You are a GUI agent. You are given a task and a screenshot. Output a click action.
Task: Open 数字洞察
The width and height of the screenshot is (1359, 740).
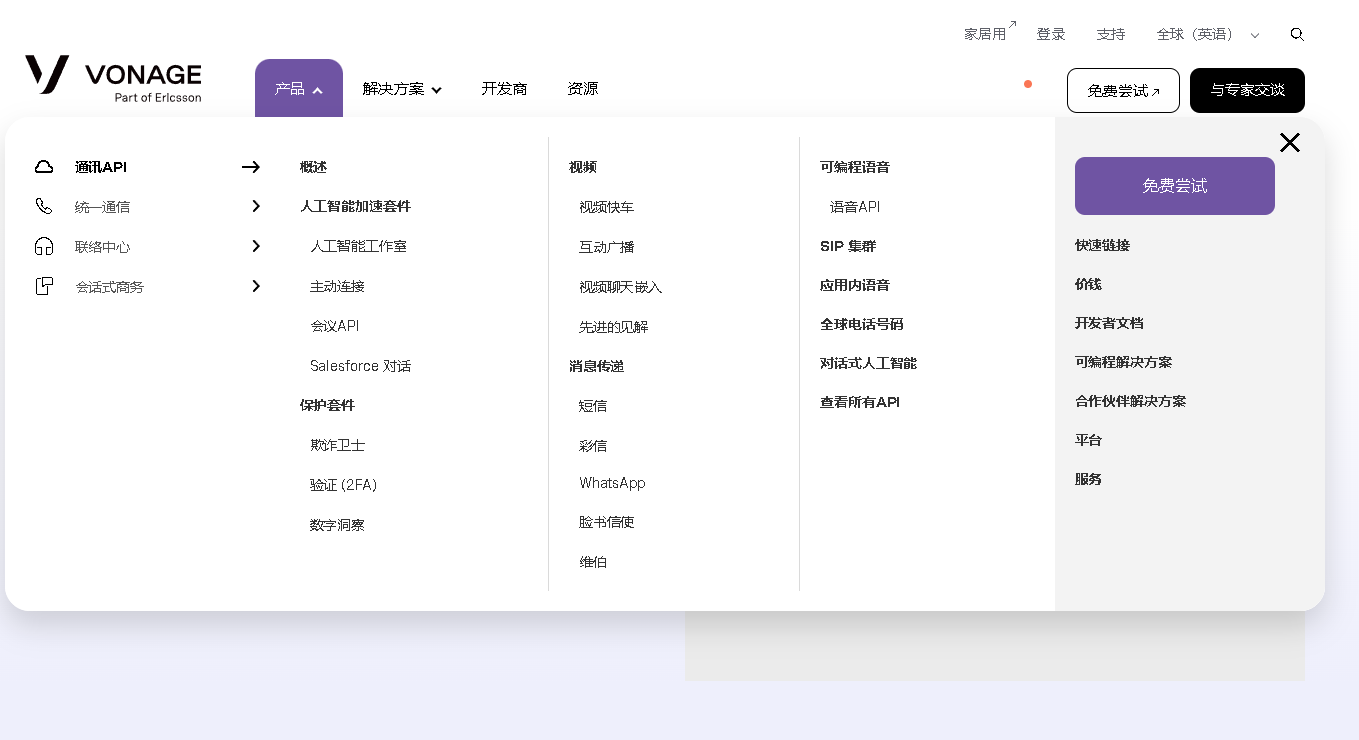[x=337, y=525]
